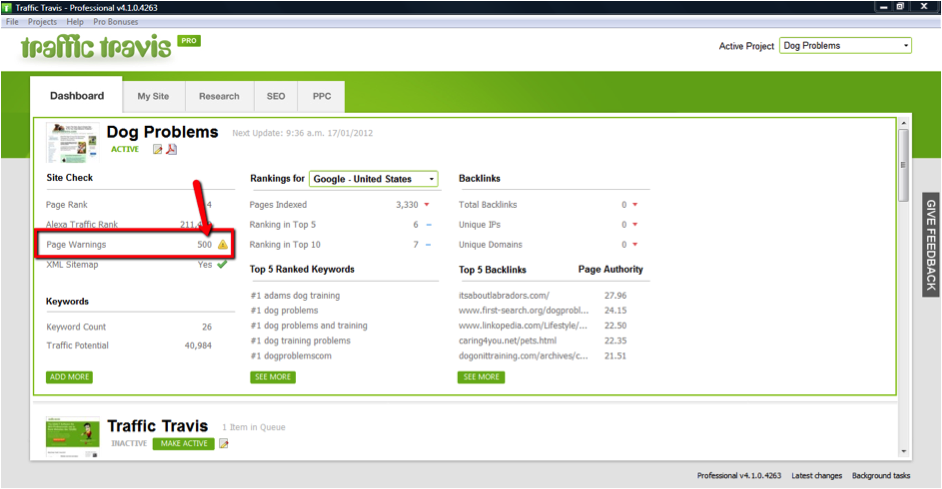Viewport: 942px width, 489px height.
Task: Click the red arrow beside Pages Indexed
Action: [427, 205]
